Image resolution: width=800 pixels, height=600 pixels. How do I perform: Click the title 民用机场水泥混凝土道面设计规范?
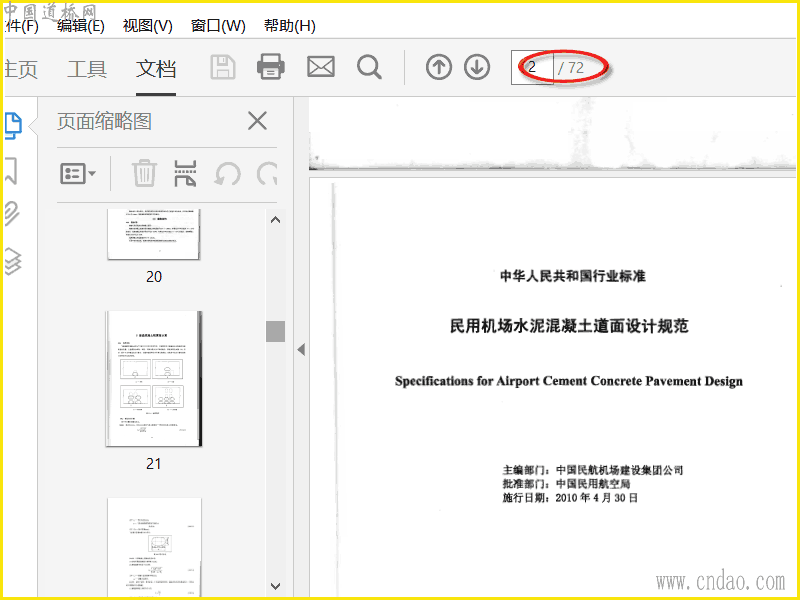pos(569,326)
